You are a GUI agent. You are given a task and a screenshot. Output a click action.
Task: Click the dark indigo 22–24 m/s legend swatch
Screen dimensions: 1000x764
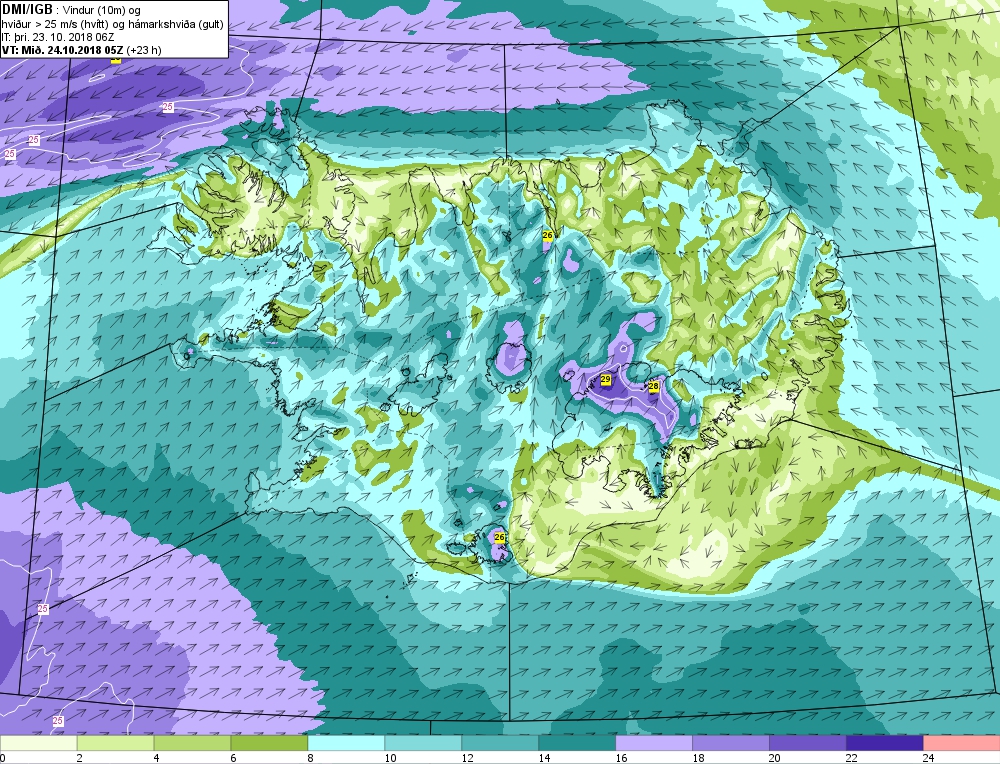(885, 743)
